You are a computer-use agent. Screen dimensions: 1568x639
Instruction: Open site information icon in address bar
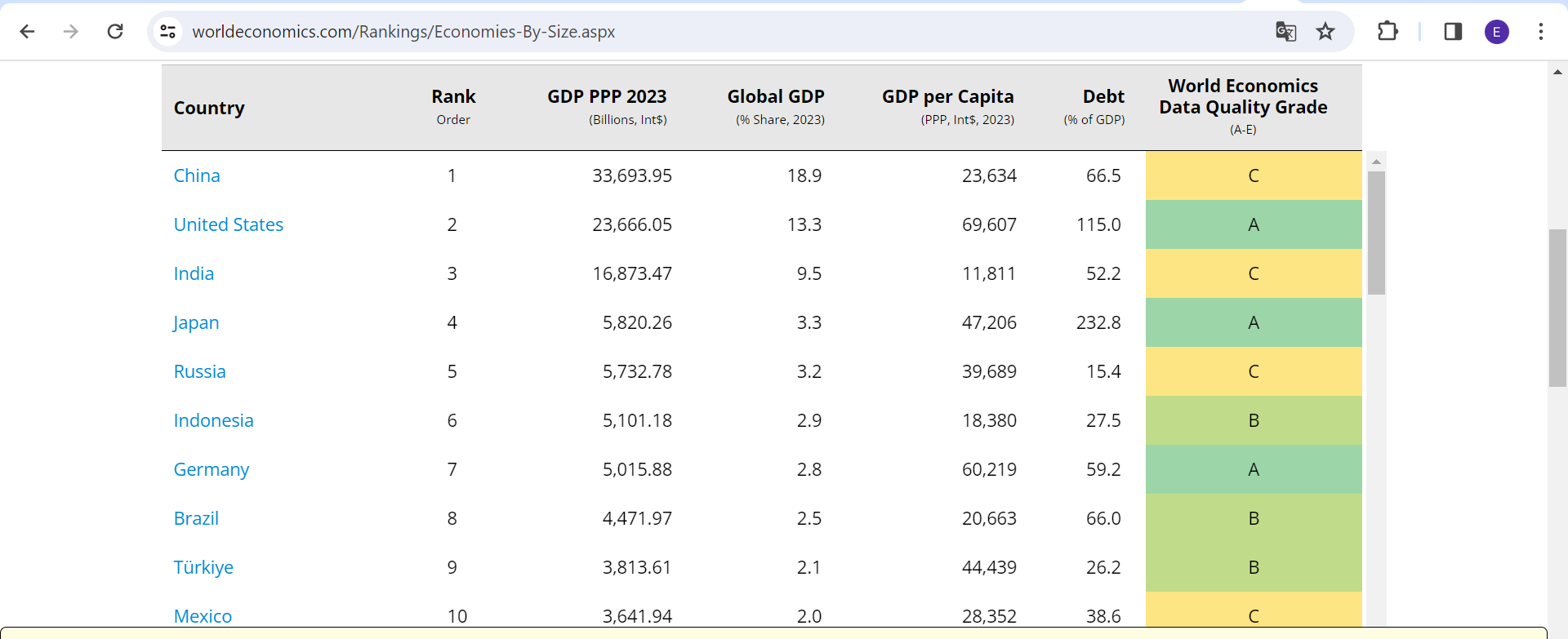168,32
